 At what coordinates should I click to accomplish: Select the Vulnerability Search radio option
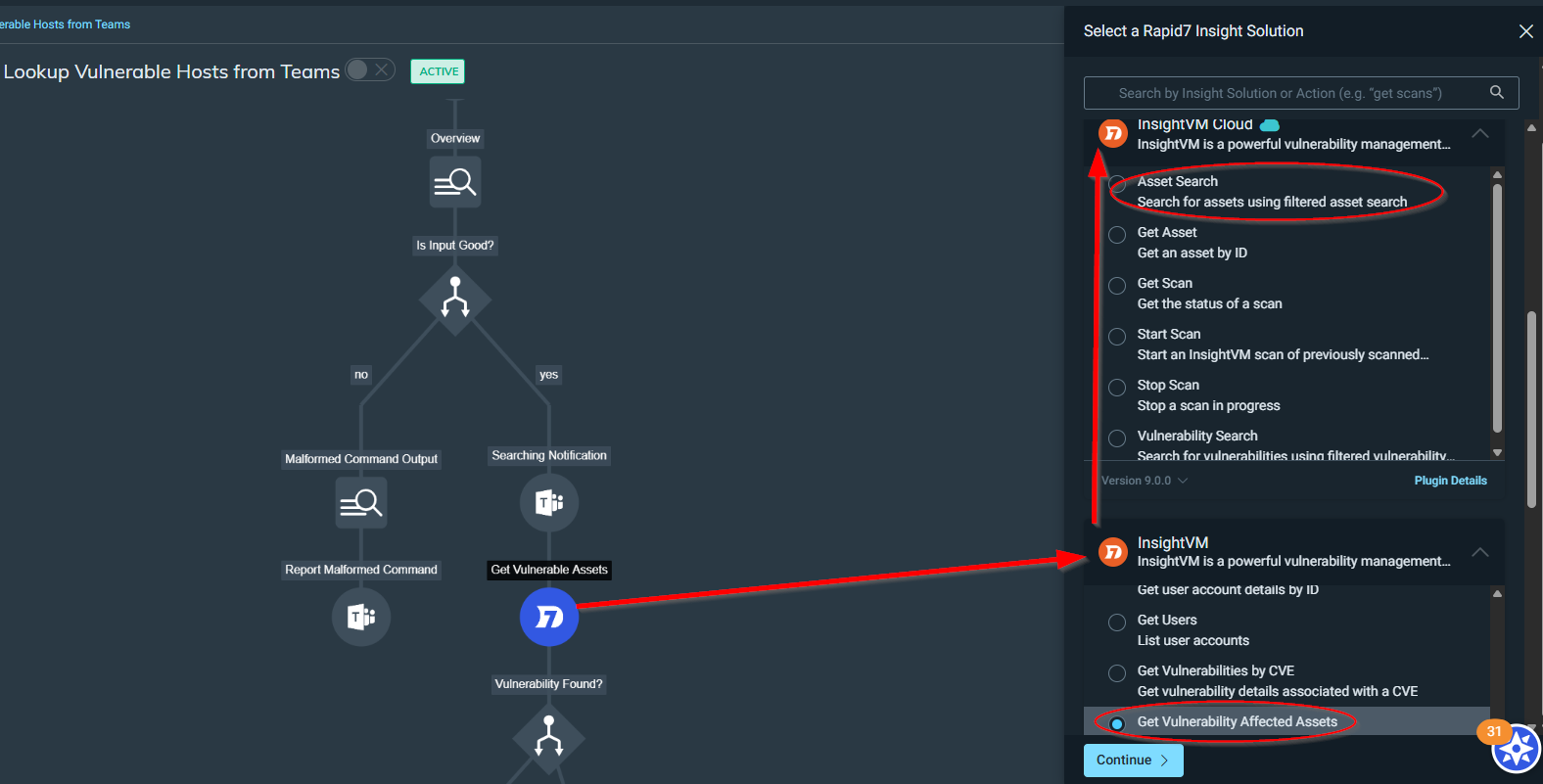pos(1117,438)
